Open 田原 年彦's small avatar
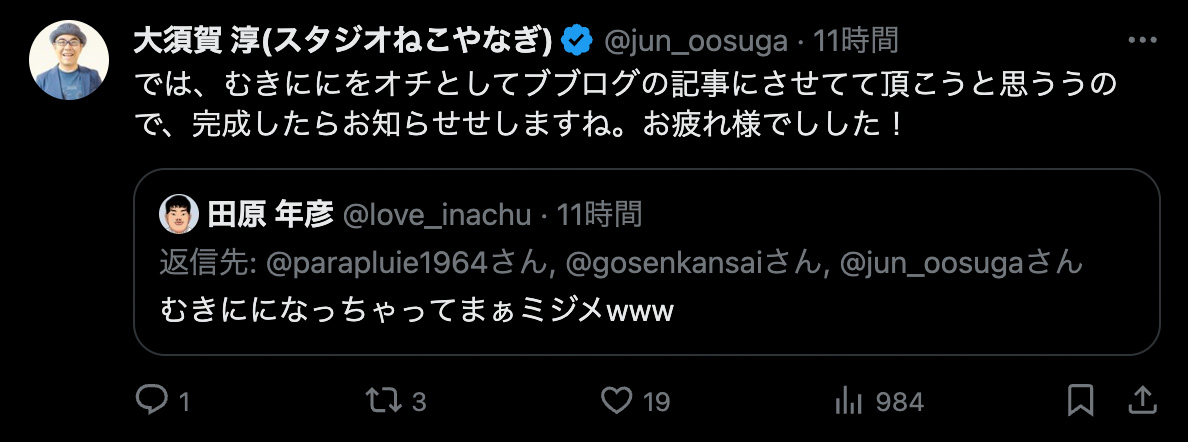Image resolution: width=1188 pixels, height=442 pixels. pos(180,213)
